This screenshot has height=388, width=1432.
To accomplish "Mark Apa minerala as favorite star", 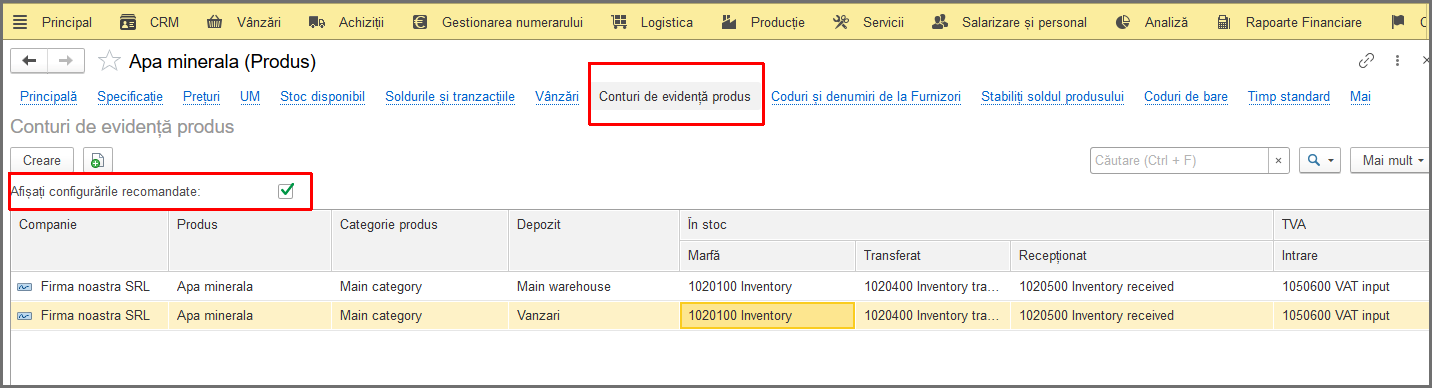I will [x=109, y=62].
